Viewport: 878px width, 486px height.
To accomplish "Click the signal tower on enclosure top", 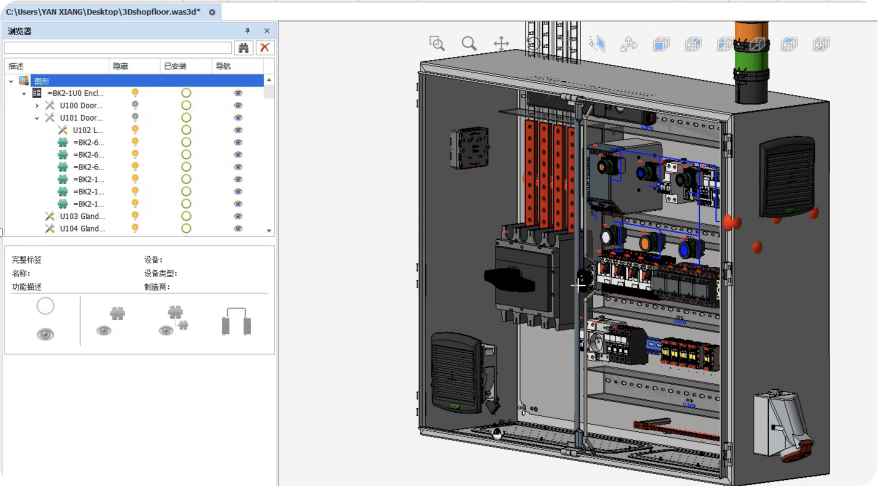I will pos(751,62).
